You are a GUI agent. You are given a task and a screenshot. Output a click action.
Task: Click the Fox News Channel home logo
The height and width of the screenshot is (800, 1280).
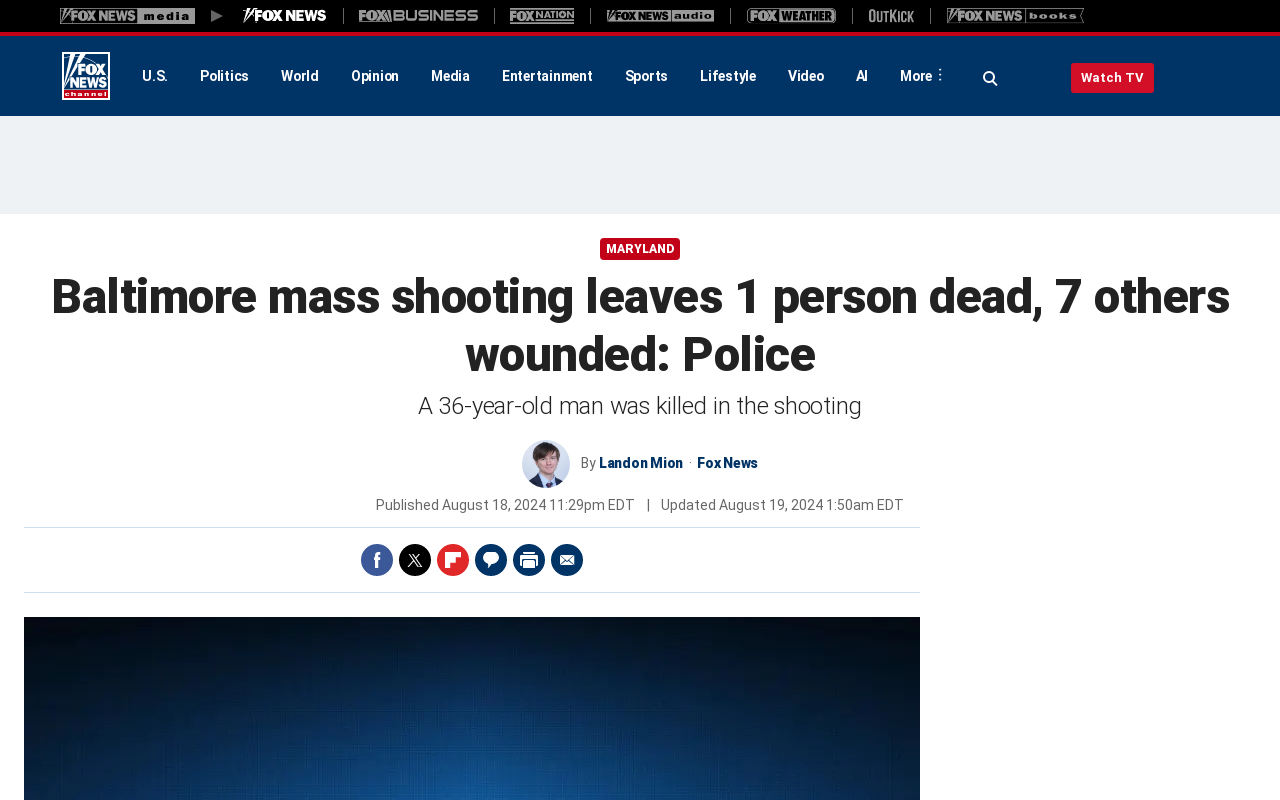tap(86, 76)
